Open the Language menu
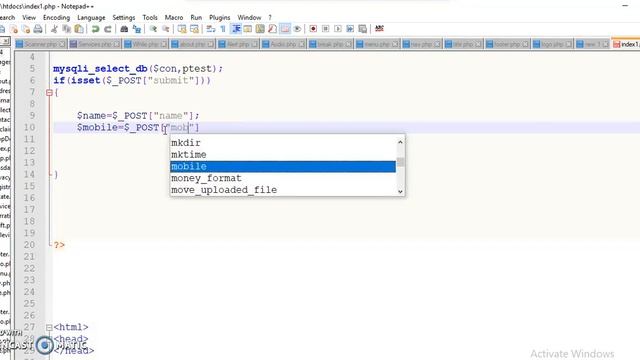 coord(91,18)
